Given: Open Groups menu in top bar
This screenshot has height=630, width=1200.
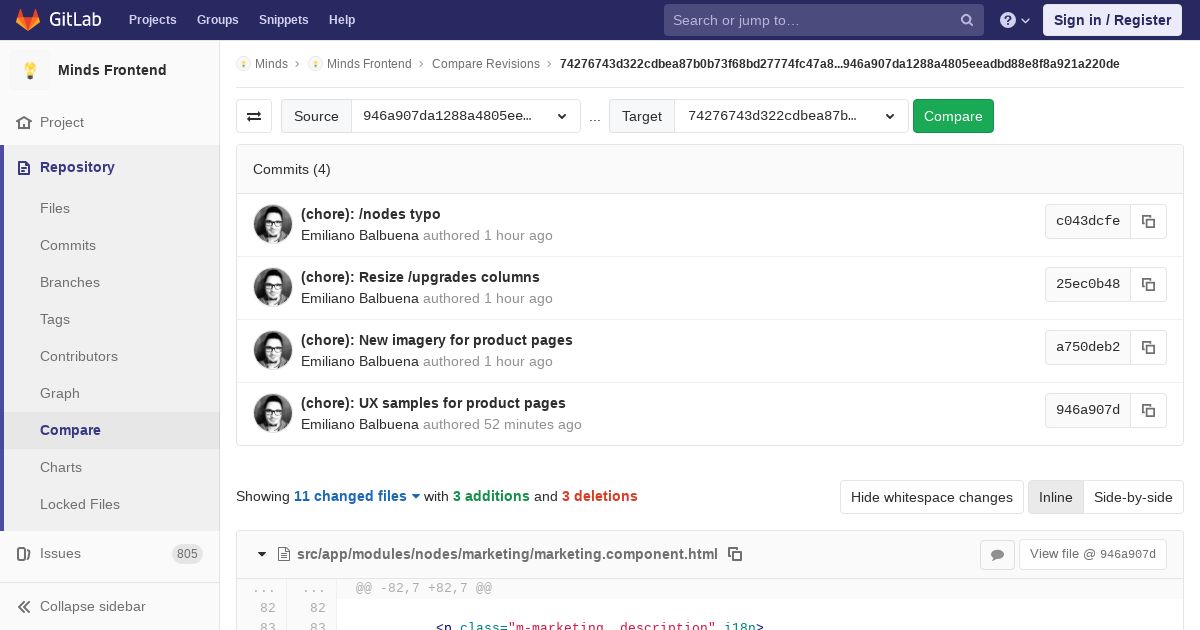Looking at the screenshot, I should click(x=218, y=20).
